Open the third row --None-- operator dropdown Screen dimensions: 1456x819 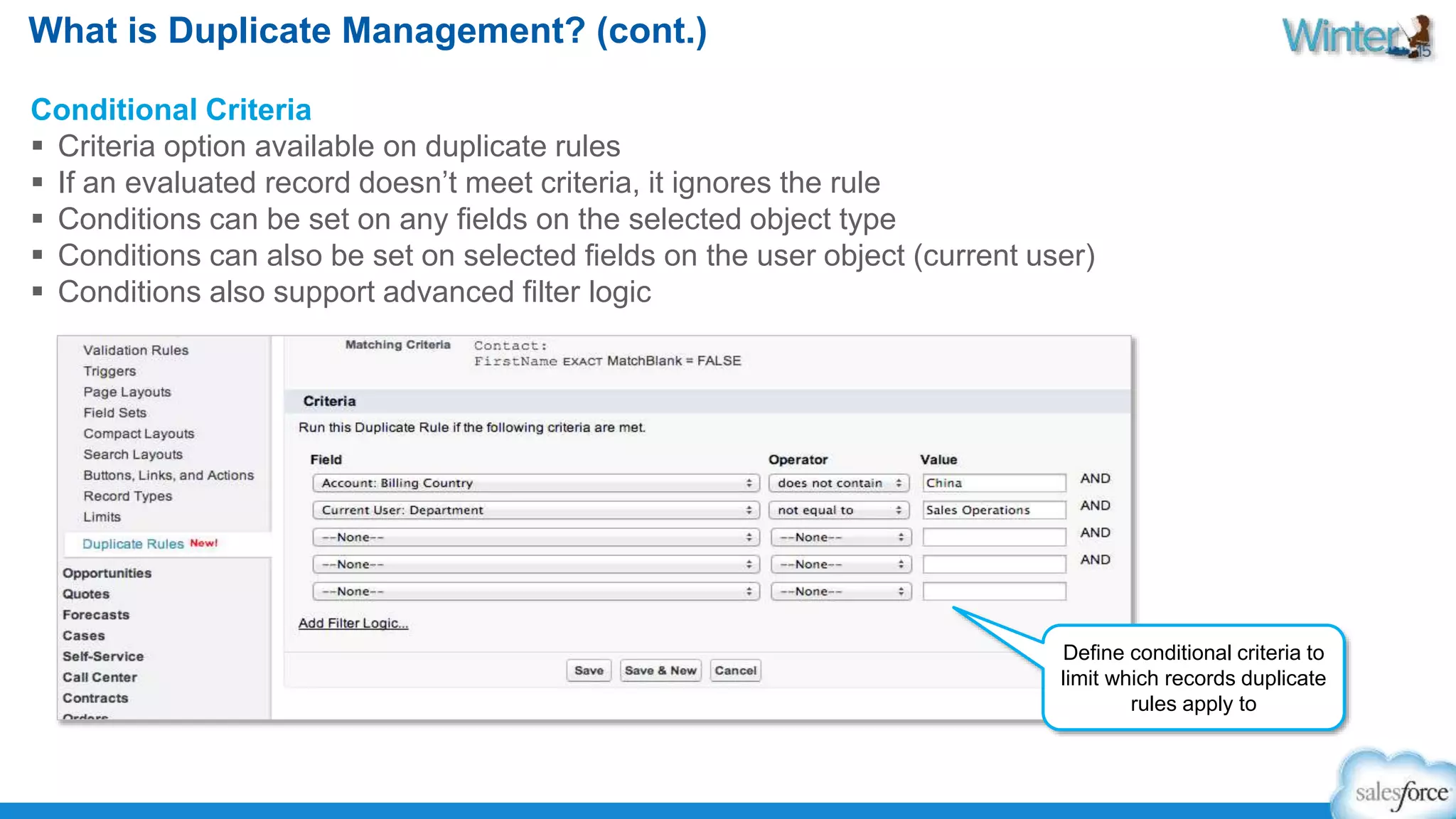pos(840,537)
